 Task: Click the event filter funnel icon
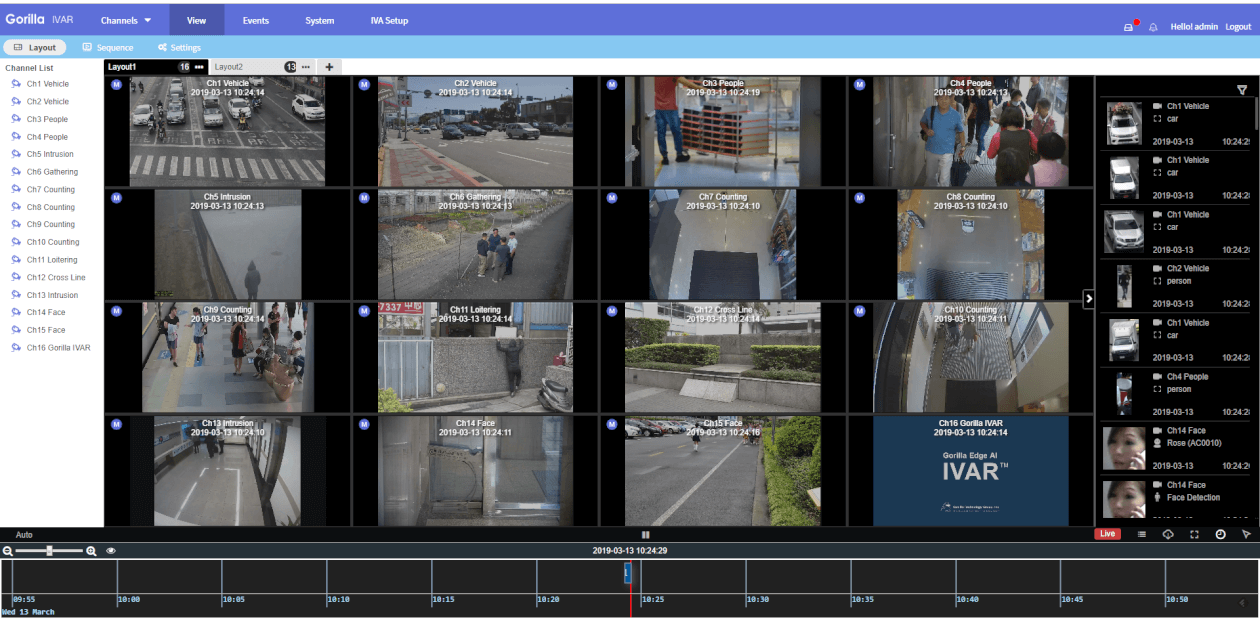point(1242,90)
